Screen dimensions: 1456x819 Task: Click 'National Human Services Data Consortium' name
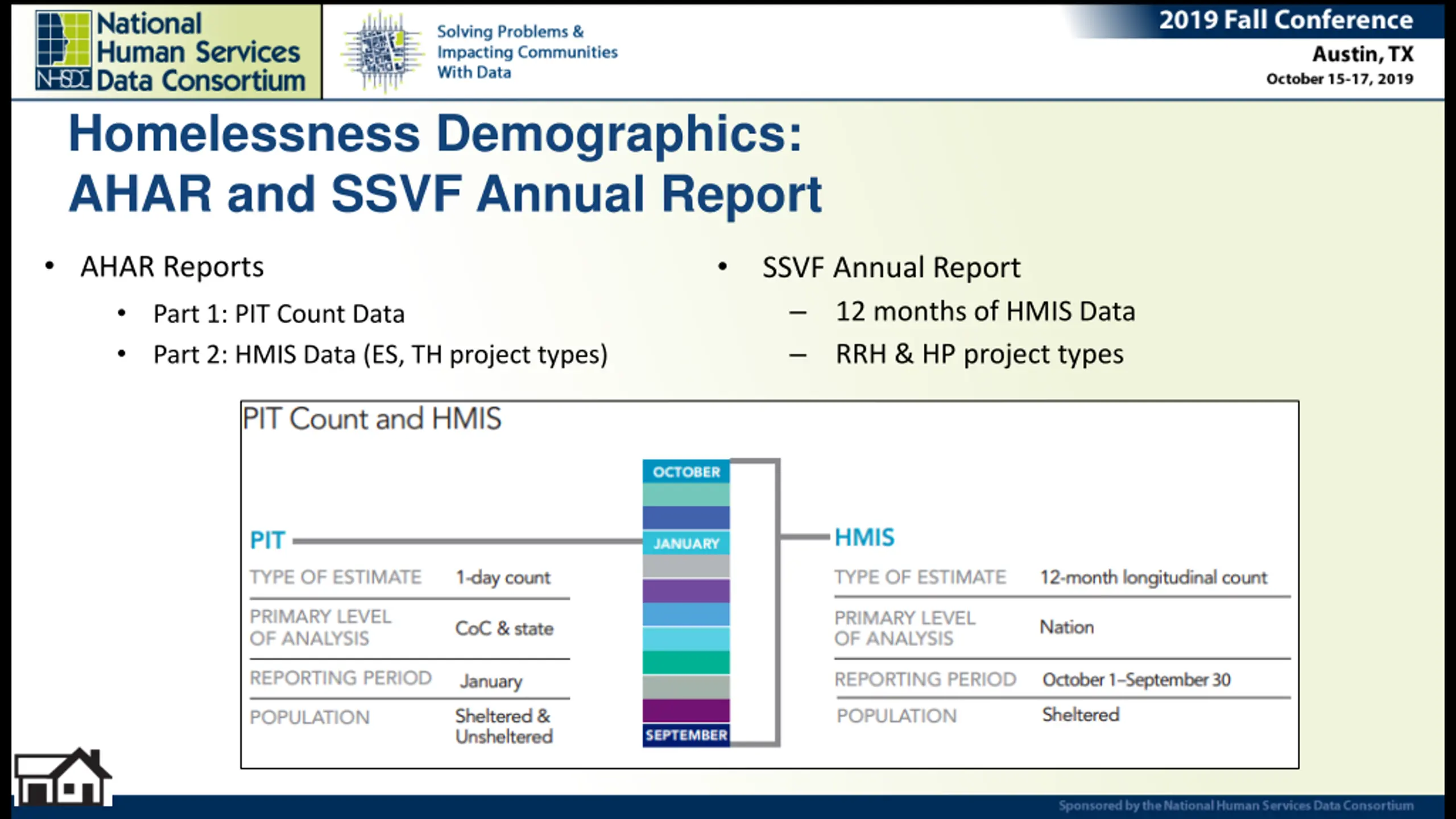tap(200, 52)
